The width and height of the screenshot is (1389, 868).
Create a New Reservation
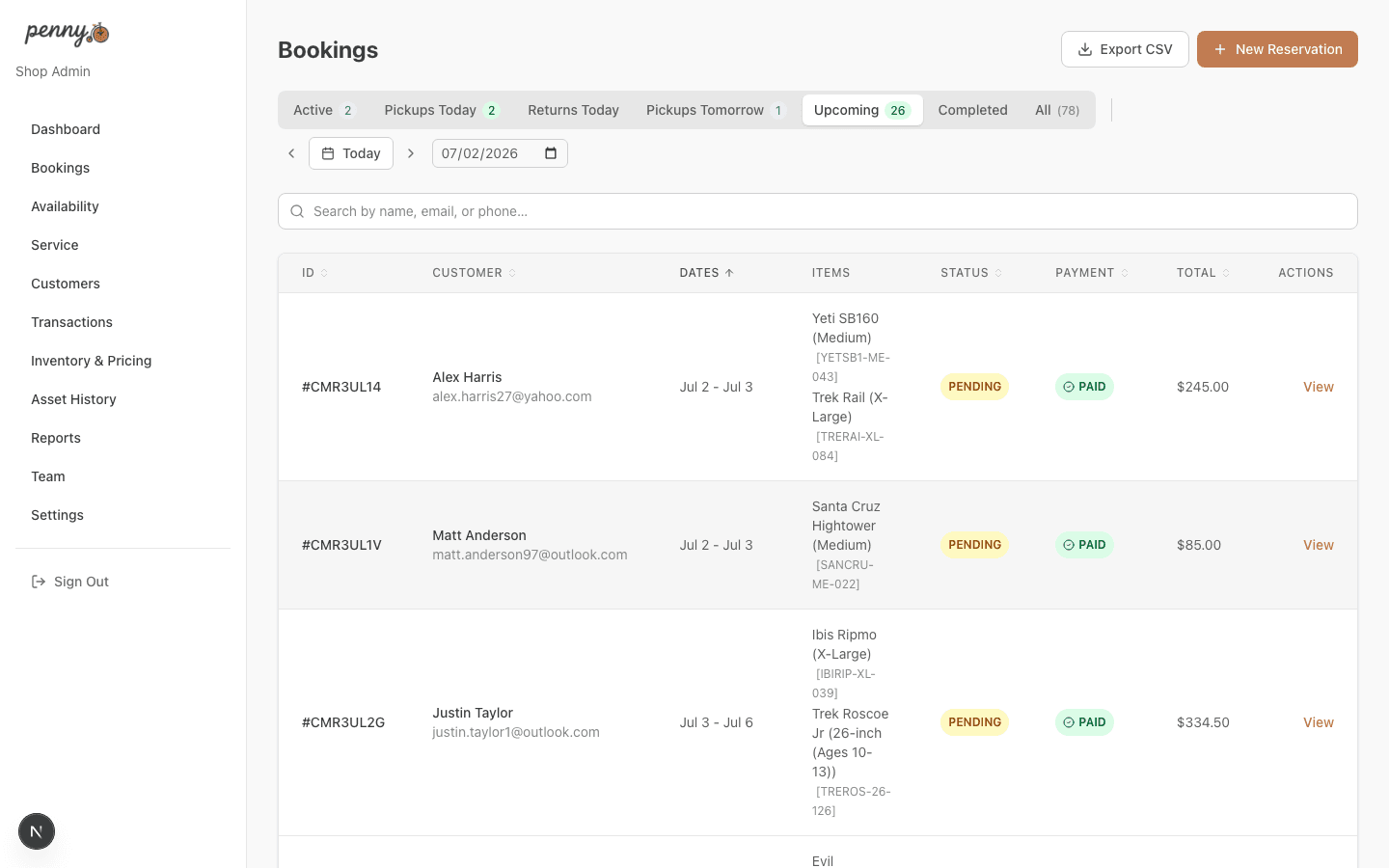tap(1277, 49)
